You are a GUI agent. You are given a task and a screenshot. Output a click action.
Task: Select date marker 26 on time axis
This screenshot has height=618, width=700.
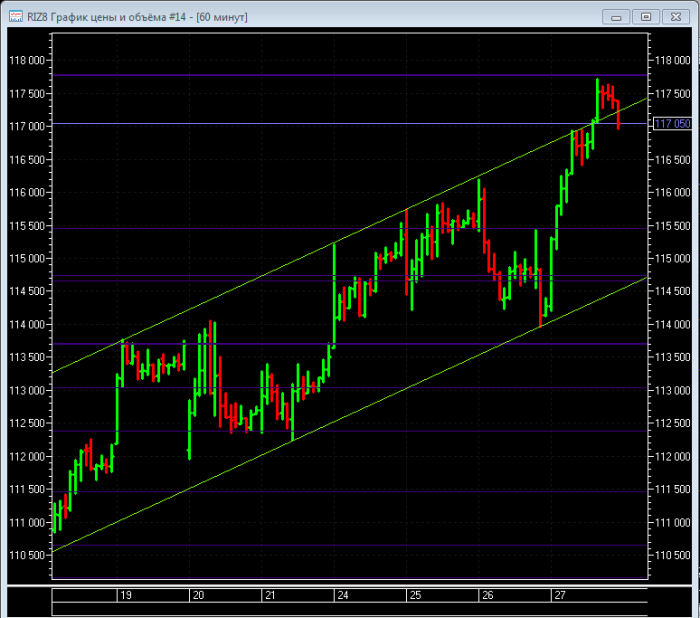[x=488, y=595]
